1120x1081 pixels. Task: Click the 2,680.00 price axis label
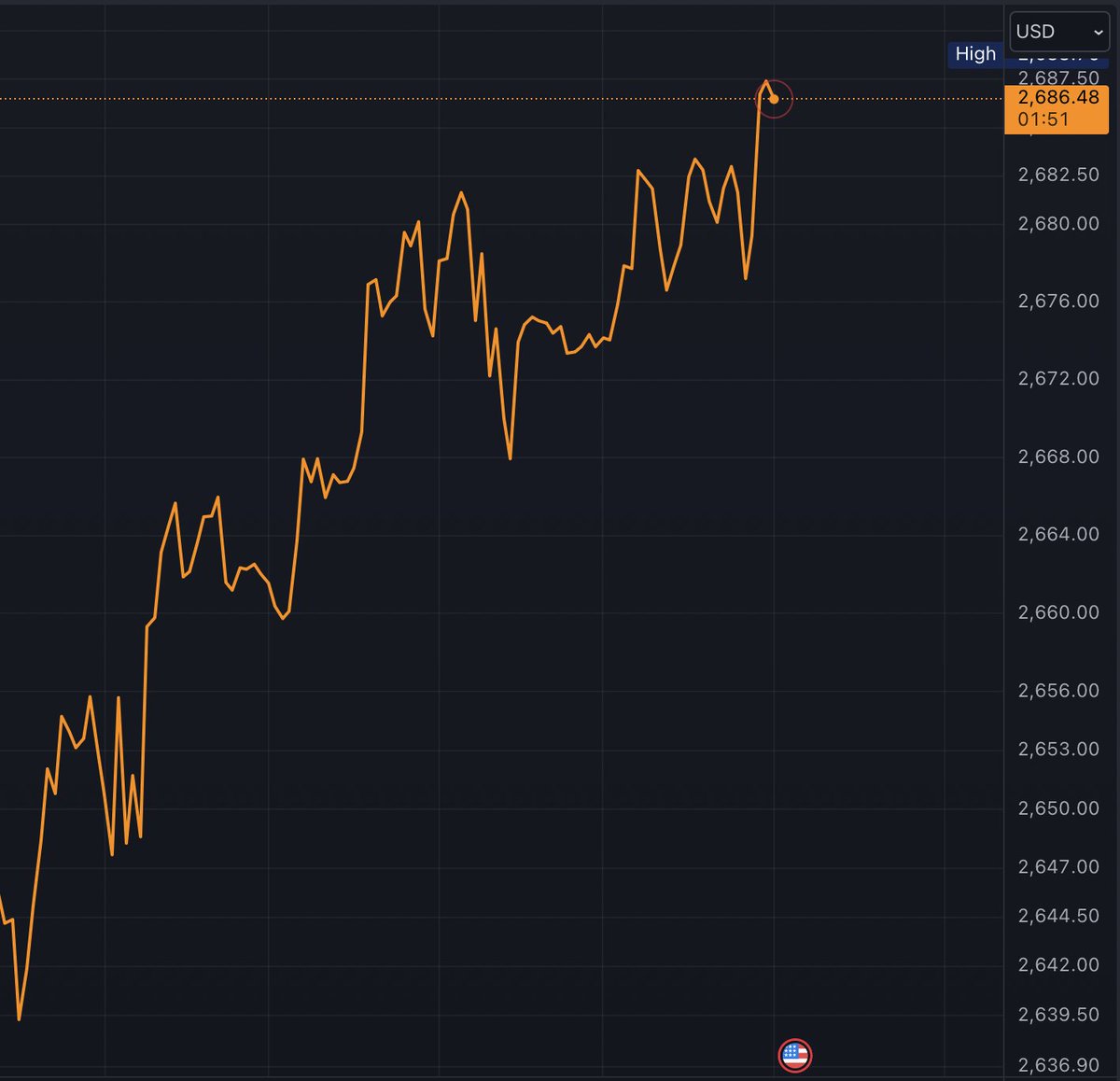pyautogui.click(x=1058, y=223)
